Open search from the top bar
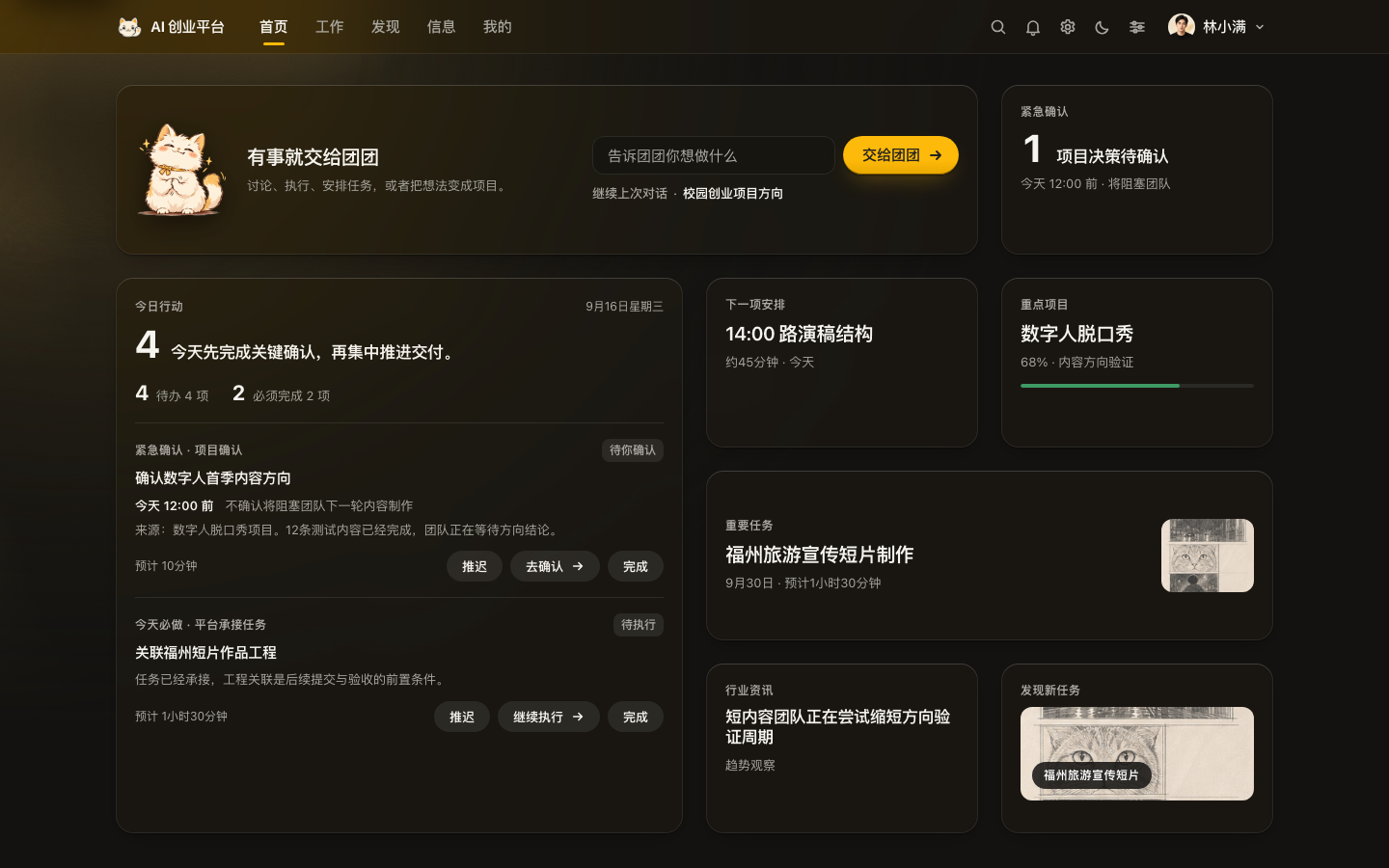The image size is (1389, 868). (x=998, y=27)
